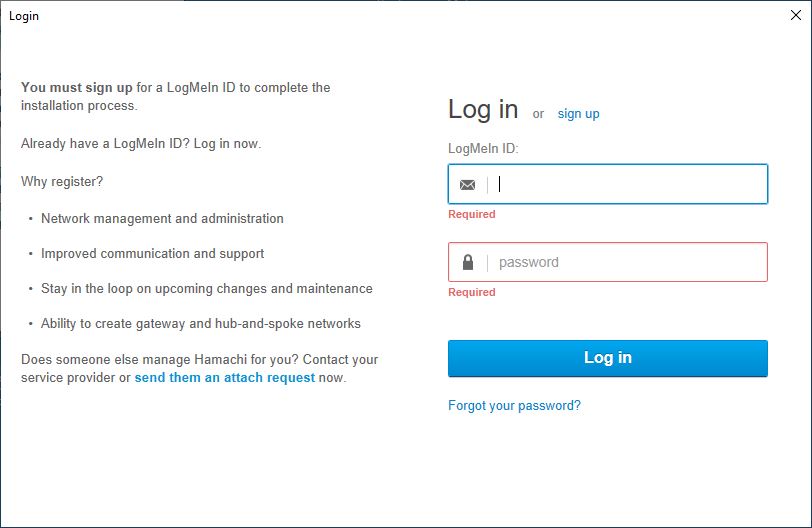The height and width of the screenshot is (528, 812).
Task: Click the LogMeIn ID: field label
Action: (x=483, y=149)
